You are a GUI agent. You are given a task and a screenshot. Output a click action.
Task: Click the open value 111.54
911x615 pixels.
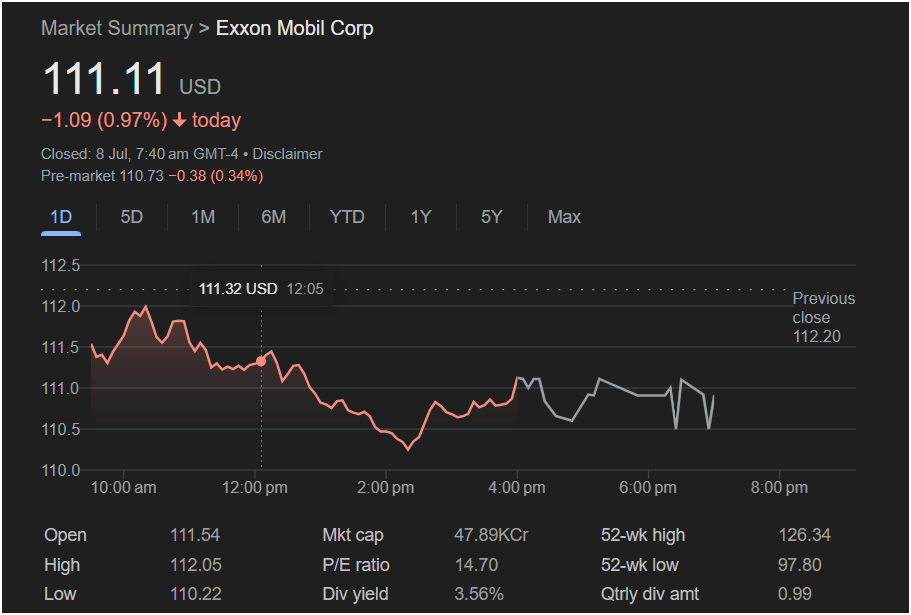(195, 535)
